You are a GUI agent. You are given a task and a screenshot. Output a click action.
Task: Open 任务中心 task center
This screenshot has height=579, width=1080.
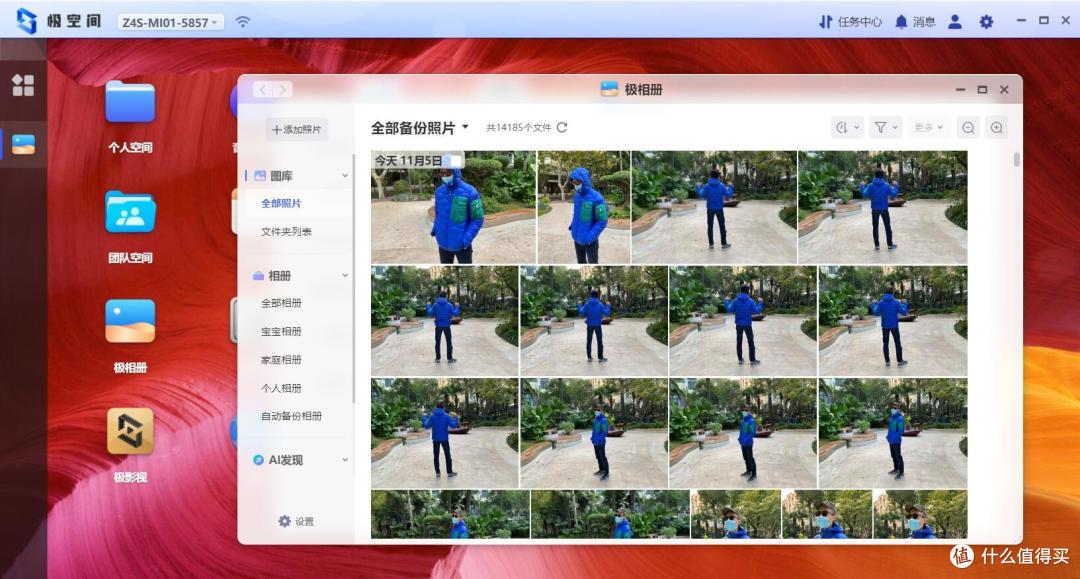click(x=850, y=22)
